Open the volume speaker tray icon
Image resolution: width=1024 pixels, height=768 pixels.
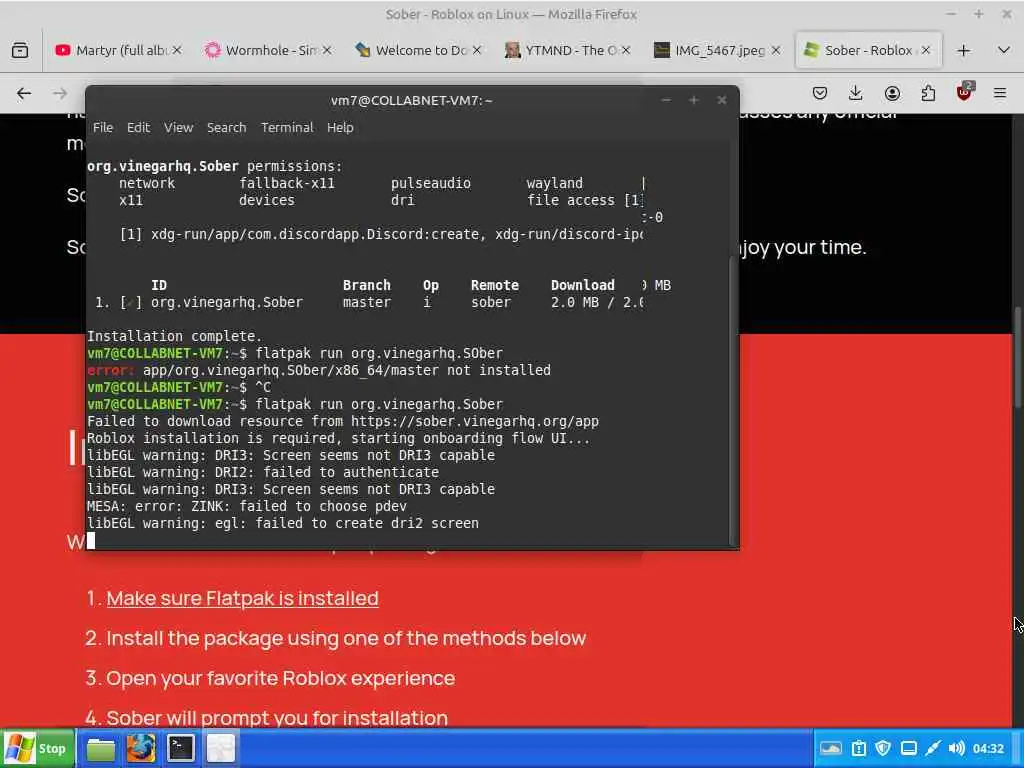[x=956, y=748]
